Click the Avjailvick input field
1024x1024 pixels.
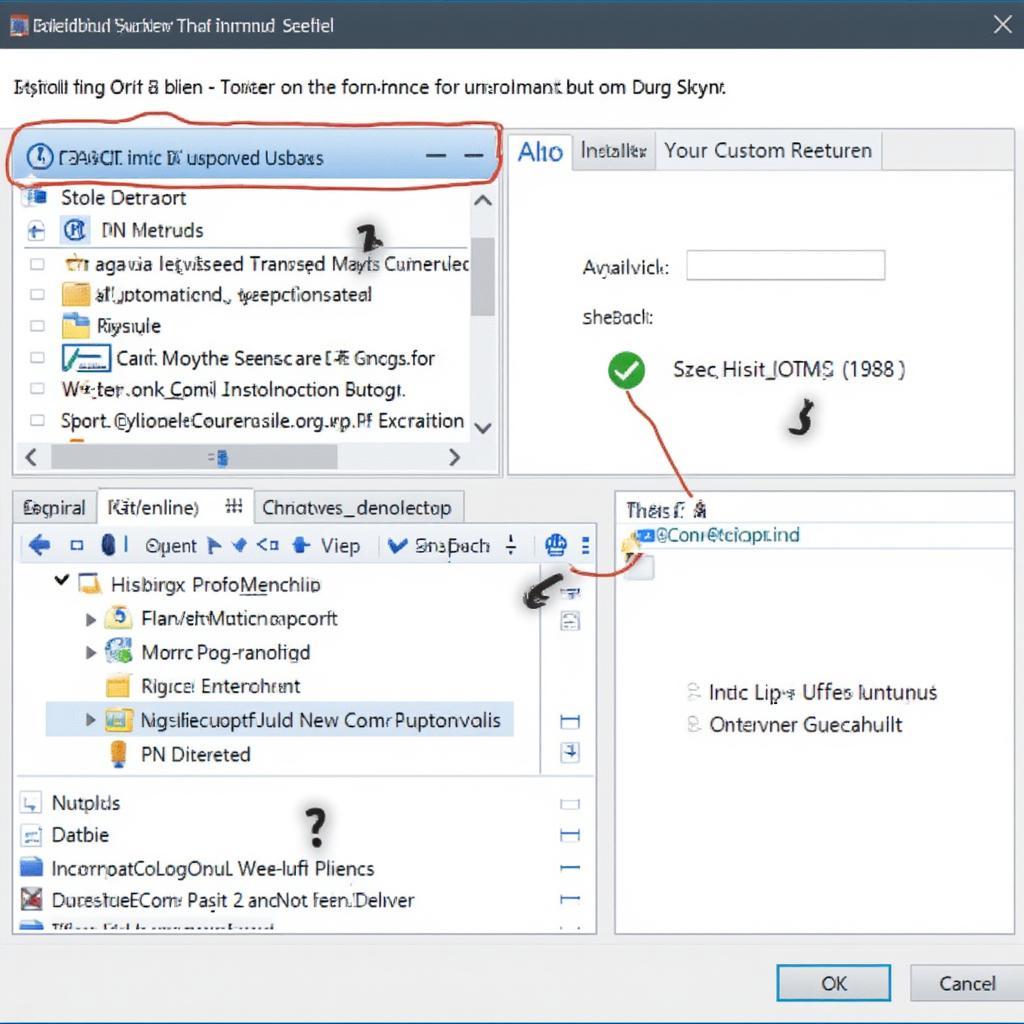coord(786,265)
